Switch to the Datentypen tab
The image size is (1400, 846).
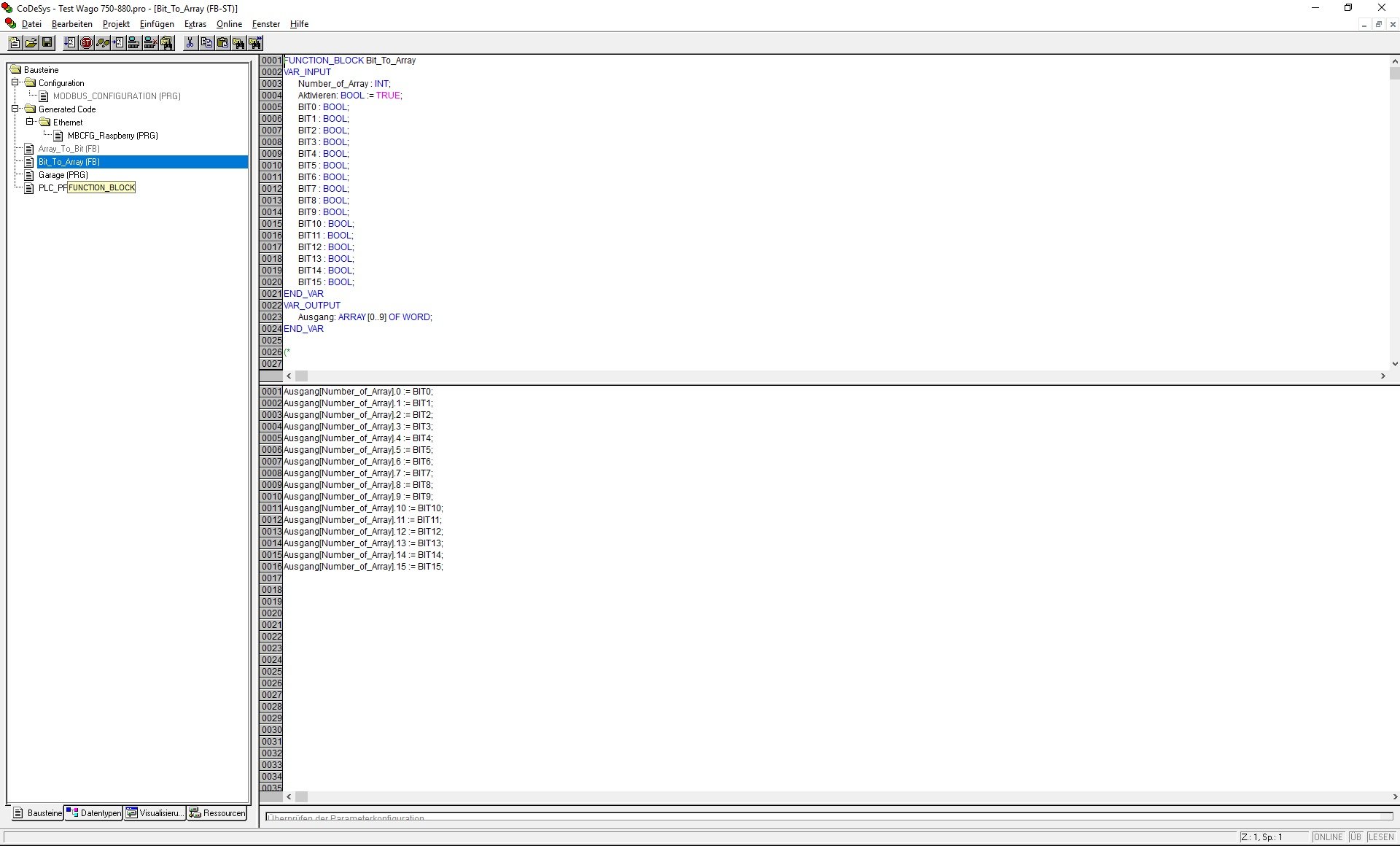[94, 813]
